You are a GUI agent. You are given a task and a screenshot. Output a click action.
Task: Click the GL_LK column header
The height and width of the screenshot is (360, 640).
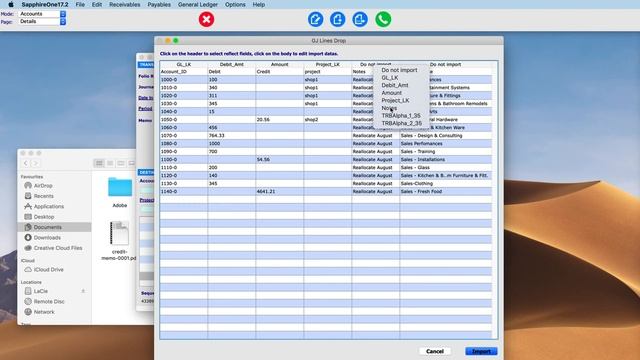click(x=184, y=64)
